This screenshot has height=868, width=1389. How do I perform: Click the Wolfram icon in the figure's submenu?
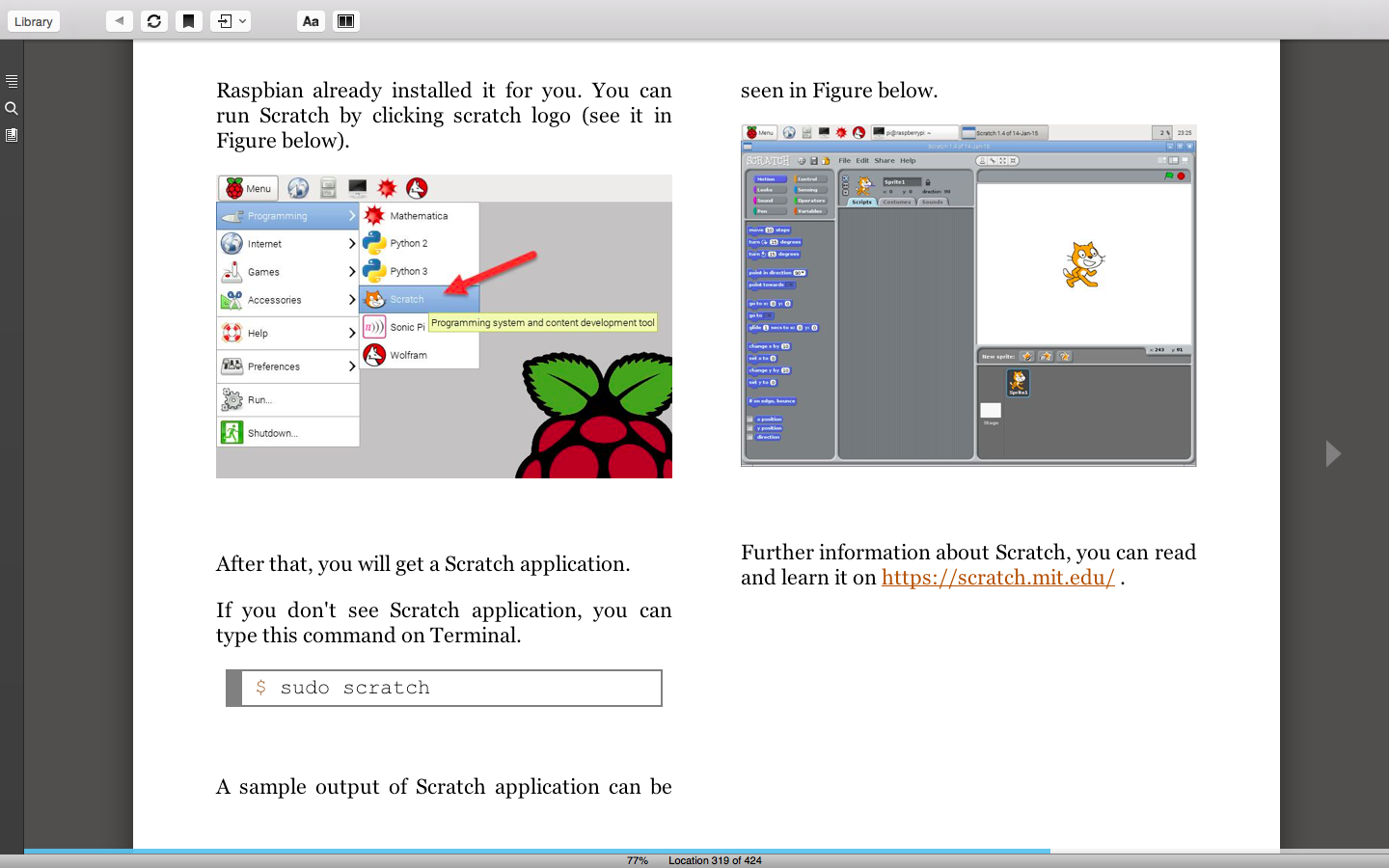374,355
